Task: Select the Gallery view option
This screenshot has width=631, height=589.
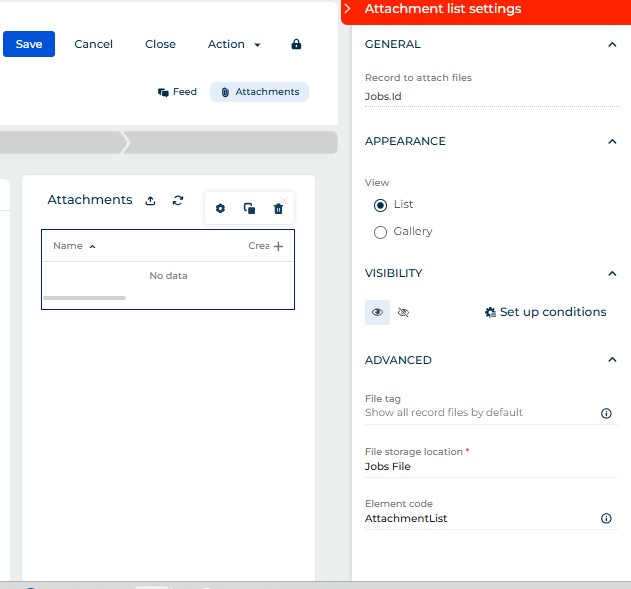Action: [x=380, y=232]
